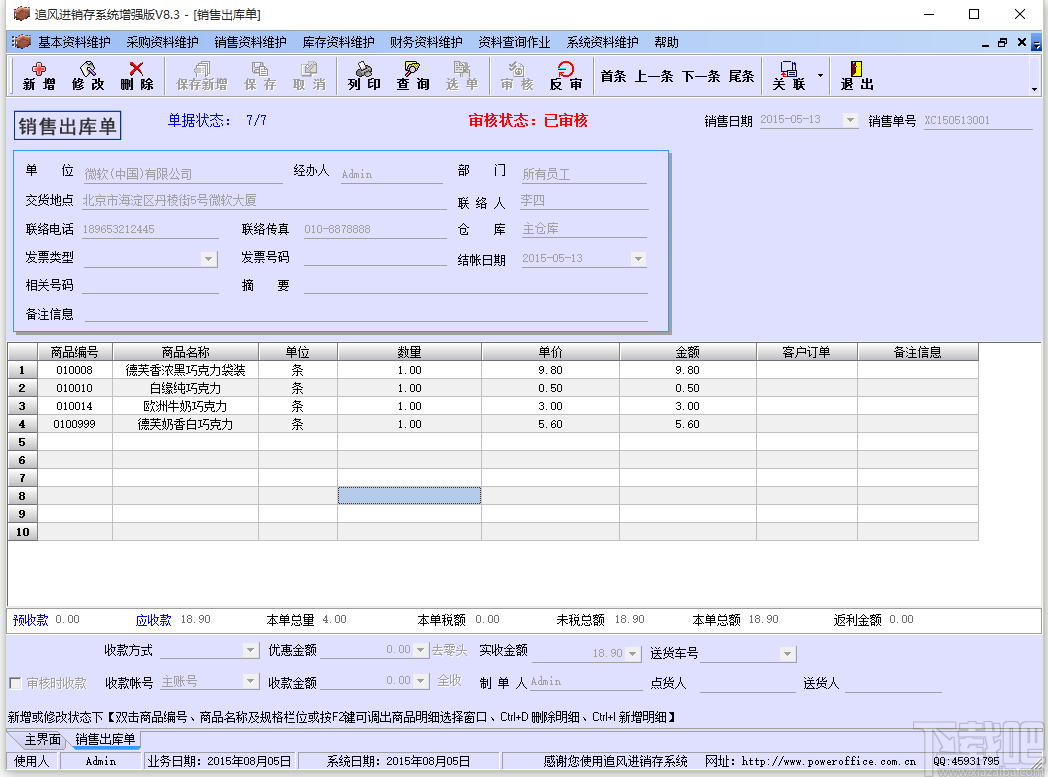This screenshot has width=1048, height=777.
Task: Switch to the 主界面 tab
Action: click(42, 740)
